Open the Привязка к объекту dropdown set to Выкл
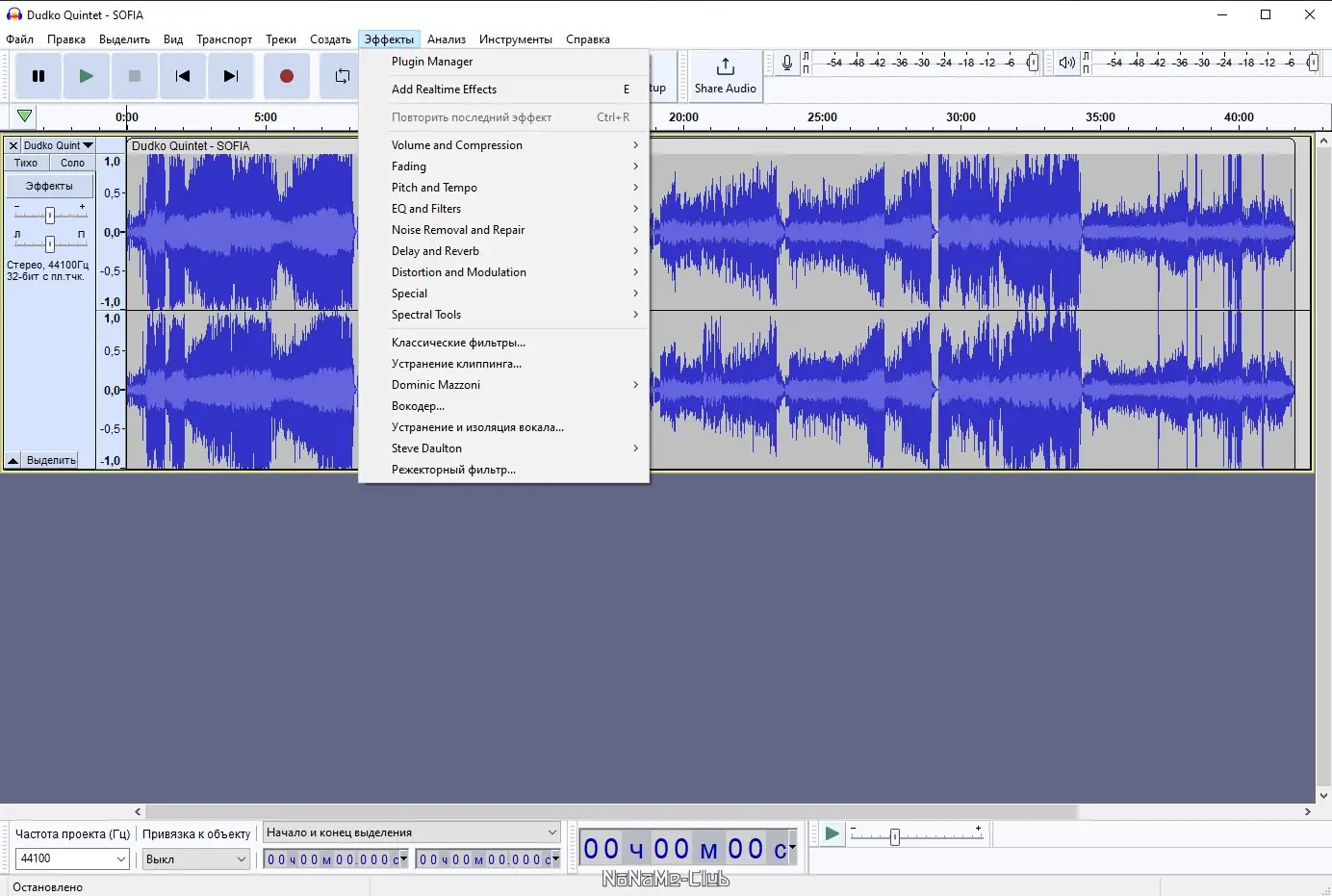Viewport: 1332px width, 896px height. (x=195, y=858)
